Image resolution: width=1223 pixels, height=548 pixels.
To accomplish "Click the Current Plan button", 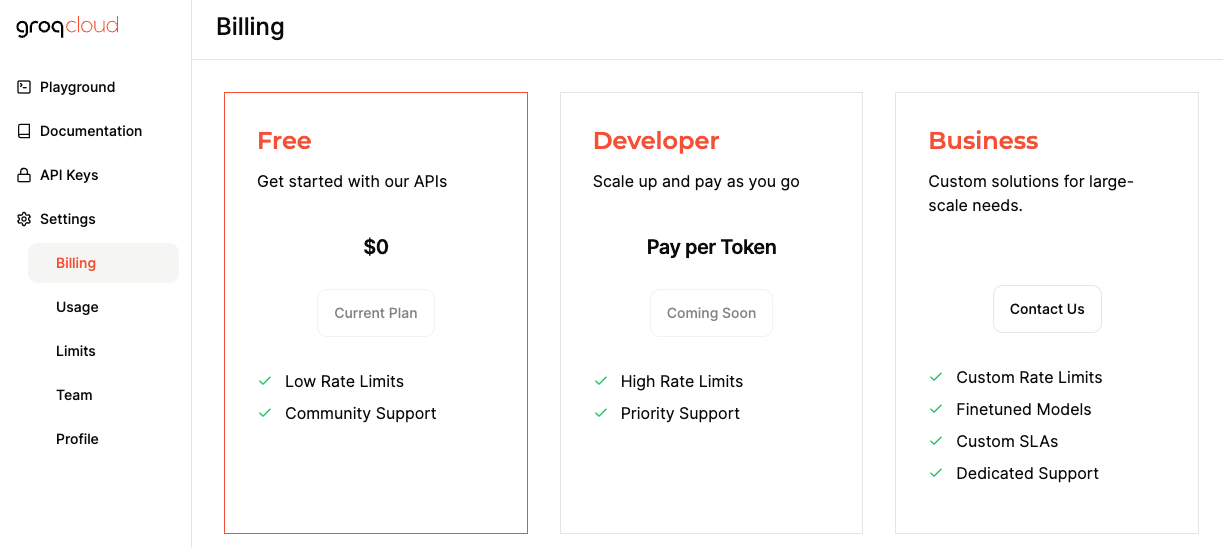I will click(x=376, y=313).
